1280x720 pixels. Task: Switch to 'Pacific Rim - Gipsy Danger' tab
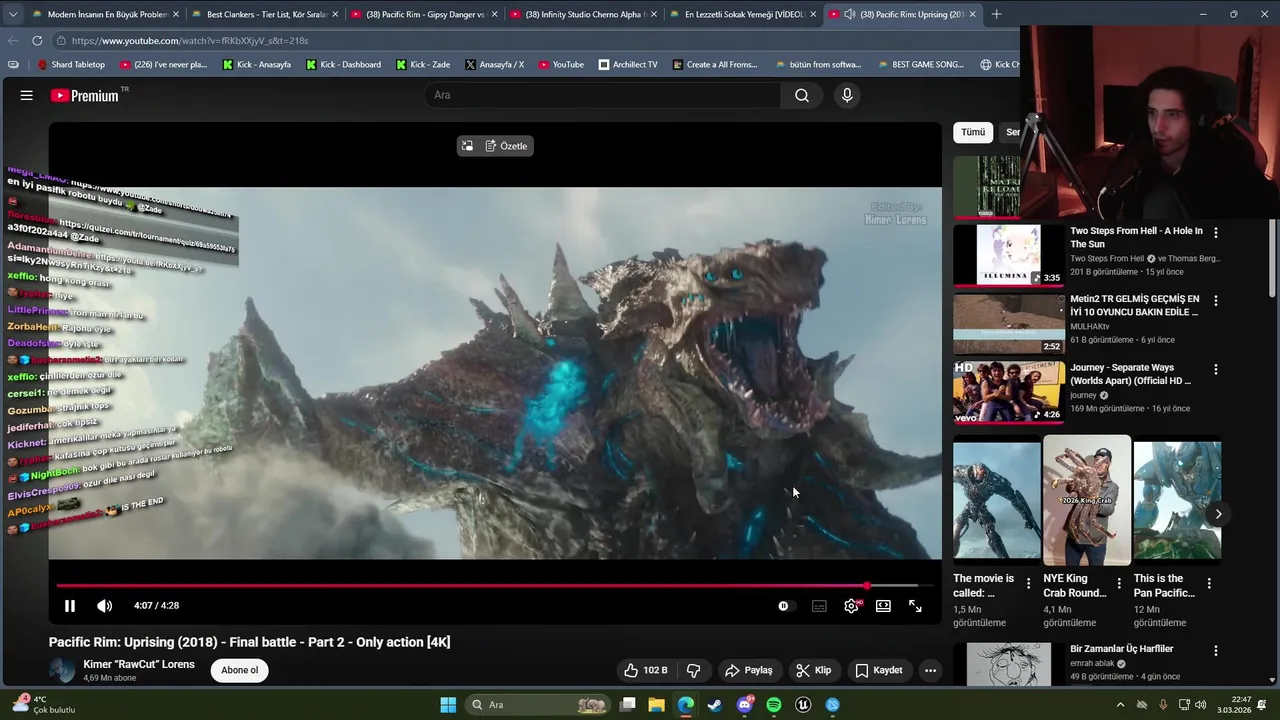point(424,14)
